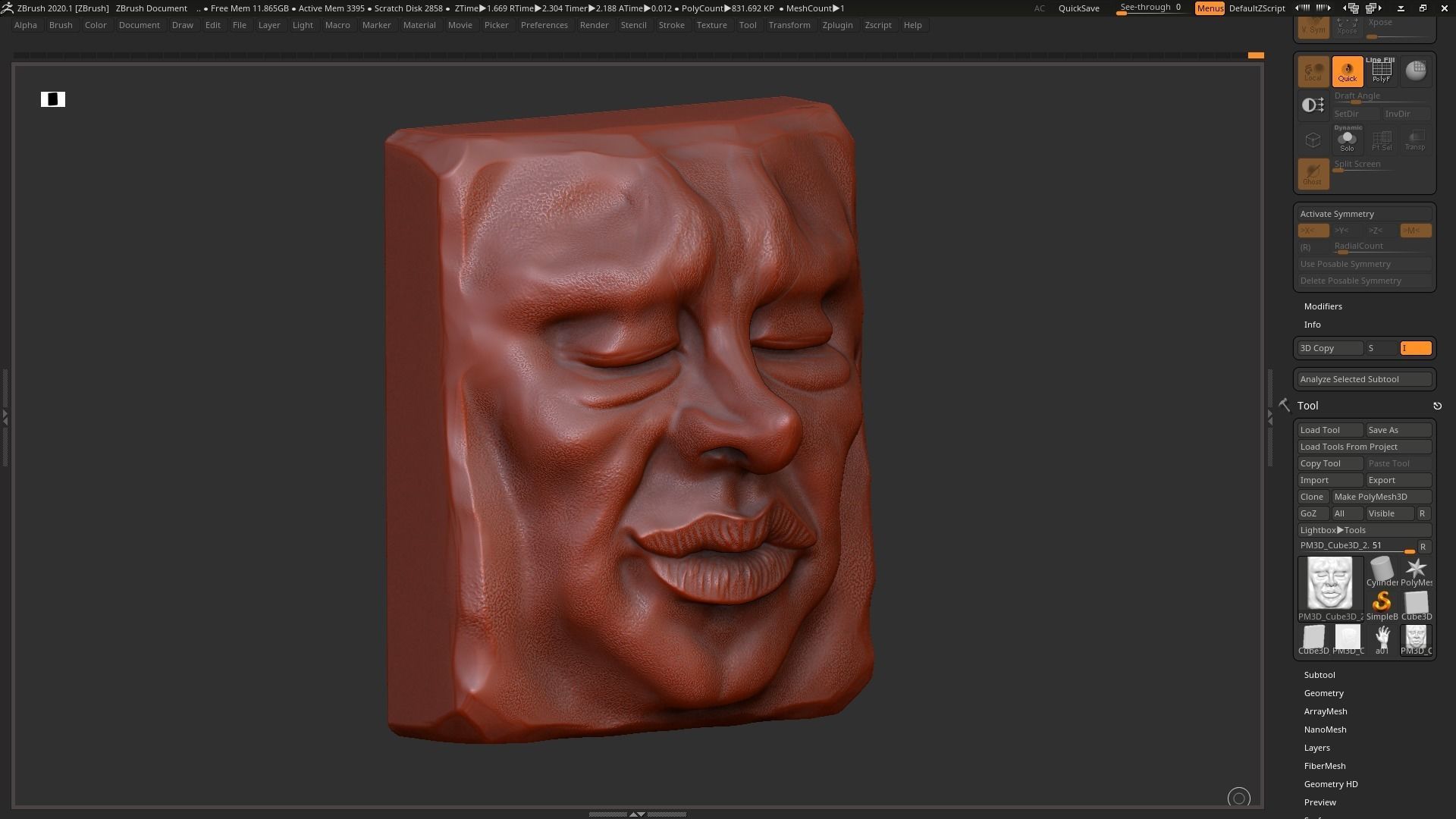The height and width of the screenshot is (819, 1456).
Task: Expand the Geometry HD section
Action: (1330, 784)
